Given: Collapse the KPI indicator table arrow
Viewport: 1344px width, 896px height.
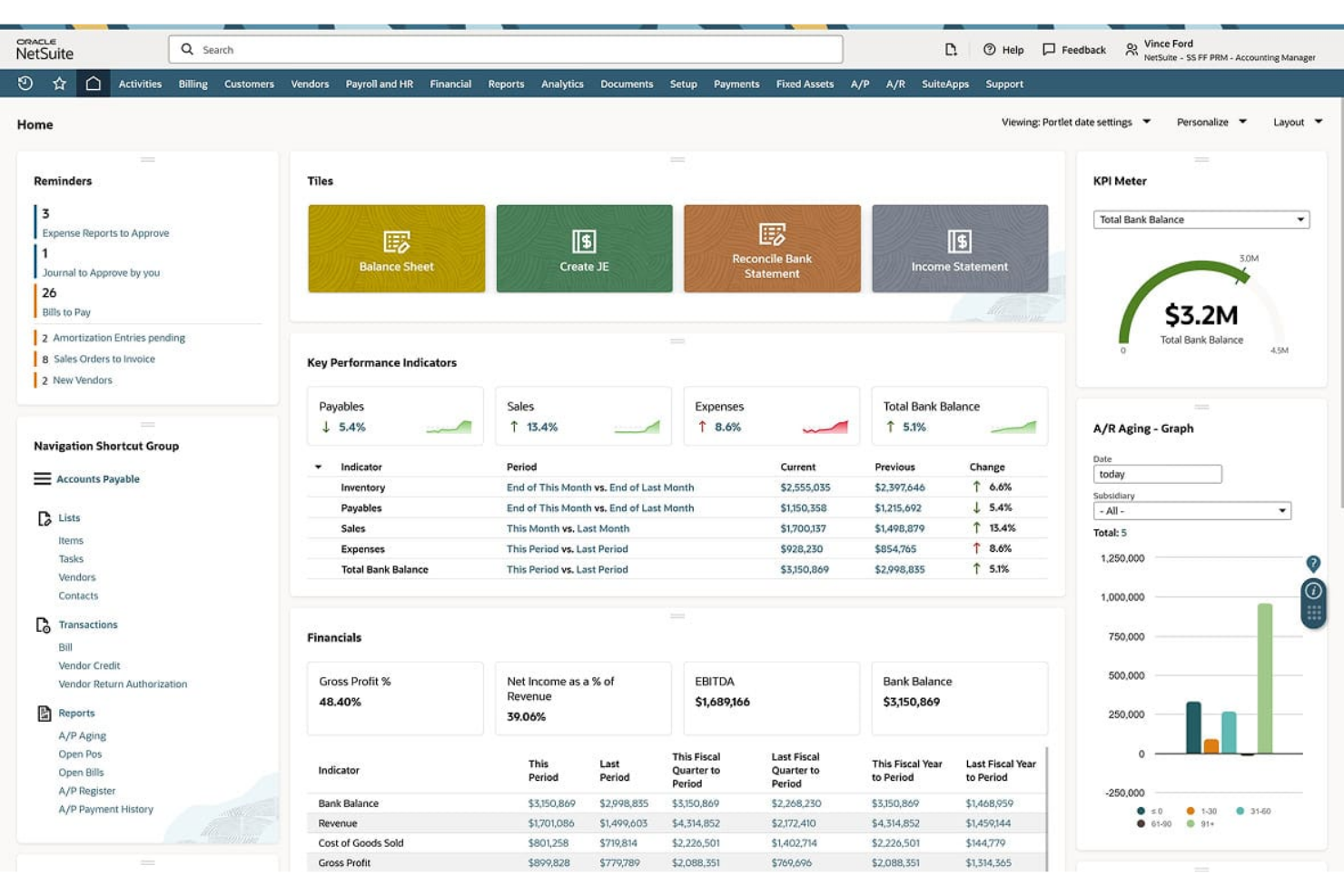Looking at the screenshot, I should click(318, 468).
